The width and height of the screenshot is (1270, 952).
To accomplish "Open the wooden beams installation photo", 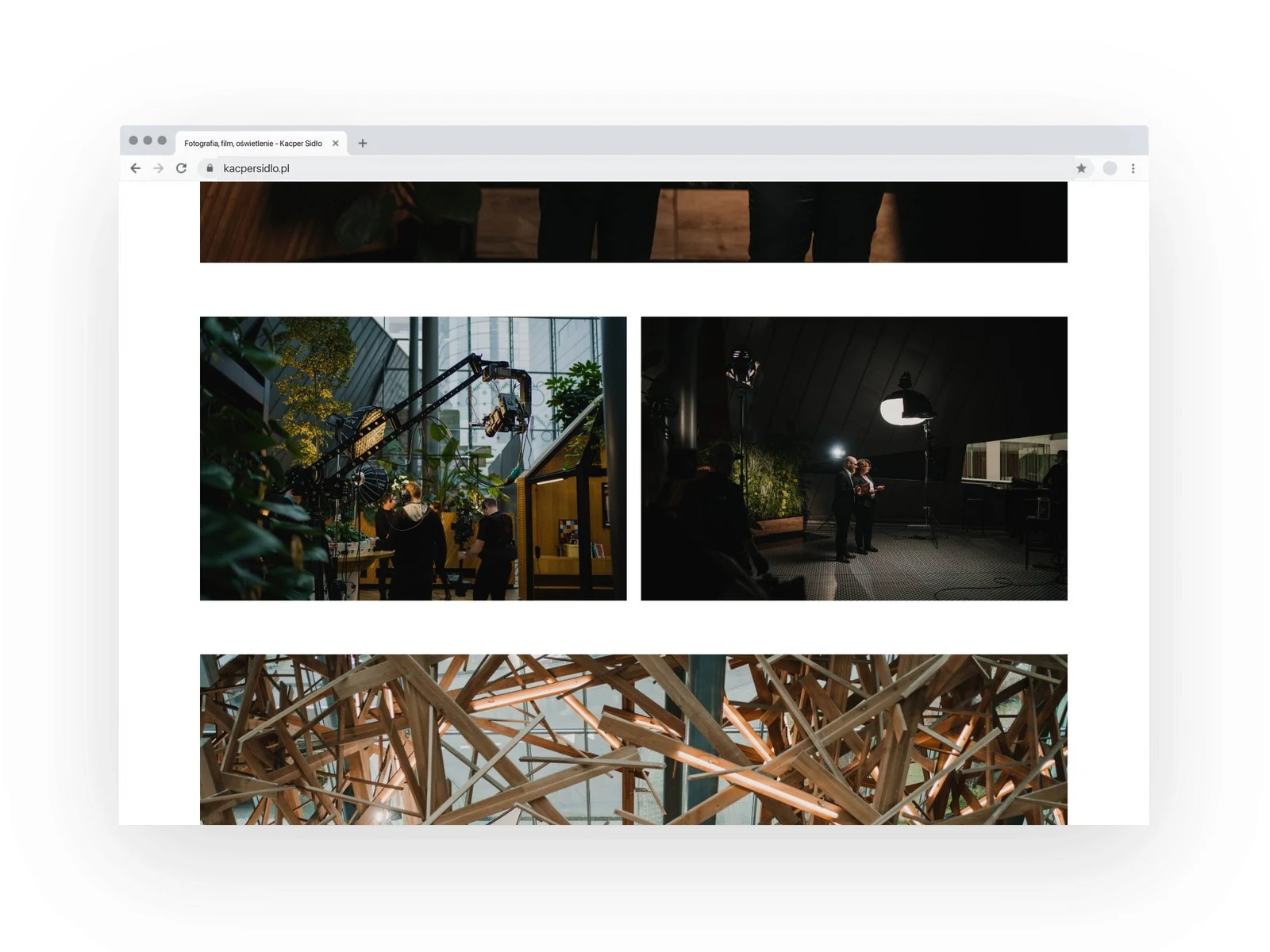I will (633, 739).
